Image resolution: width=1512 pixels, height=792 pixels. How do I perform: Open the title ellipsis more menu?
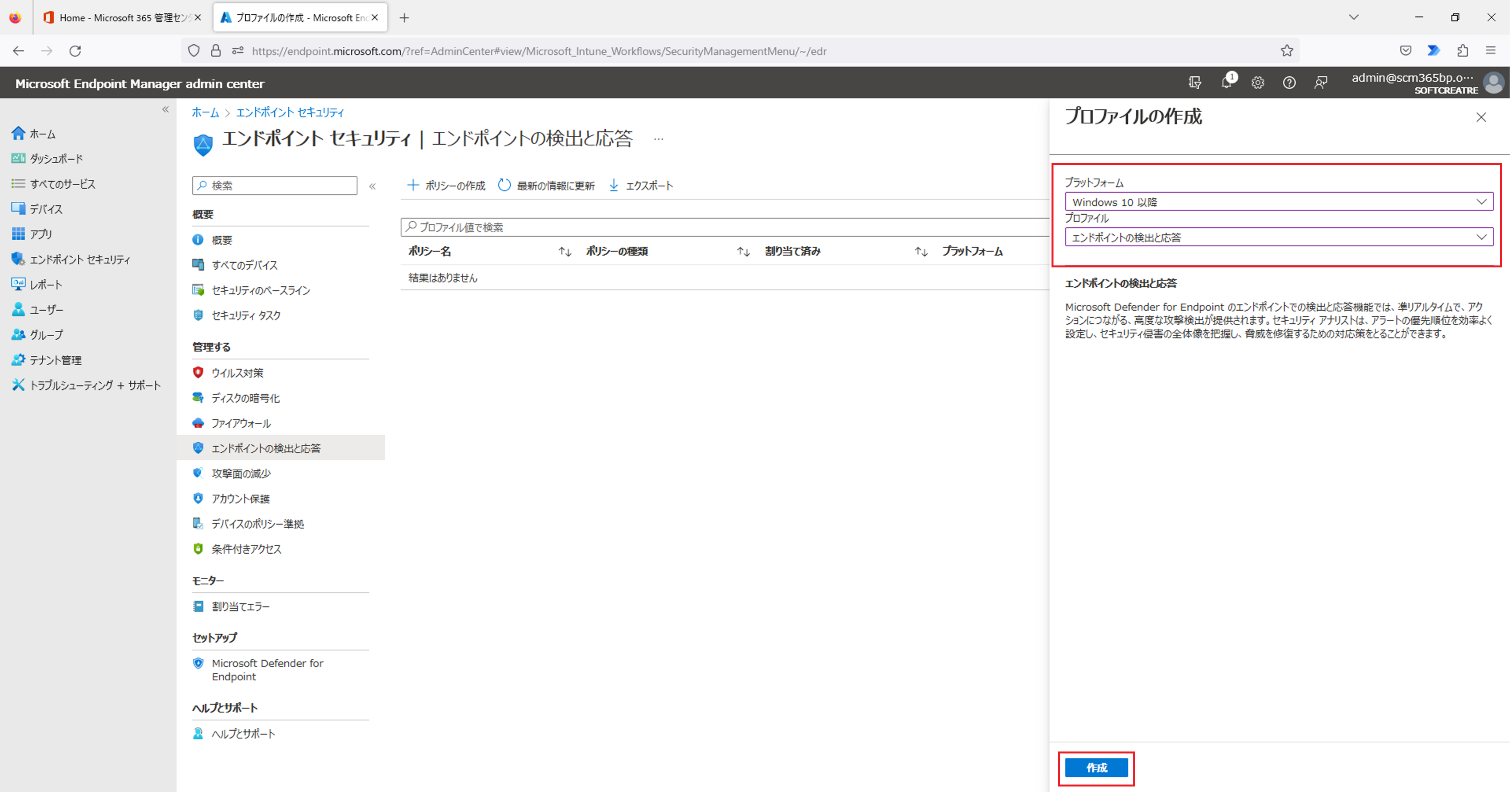coord(659,139)
